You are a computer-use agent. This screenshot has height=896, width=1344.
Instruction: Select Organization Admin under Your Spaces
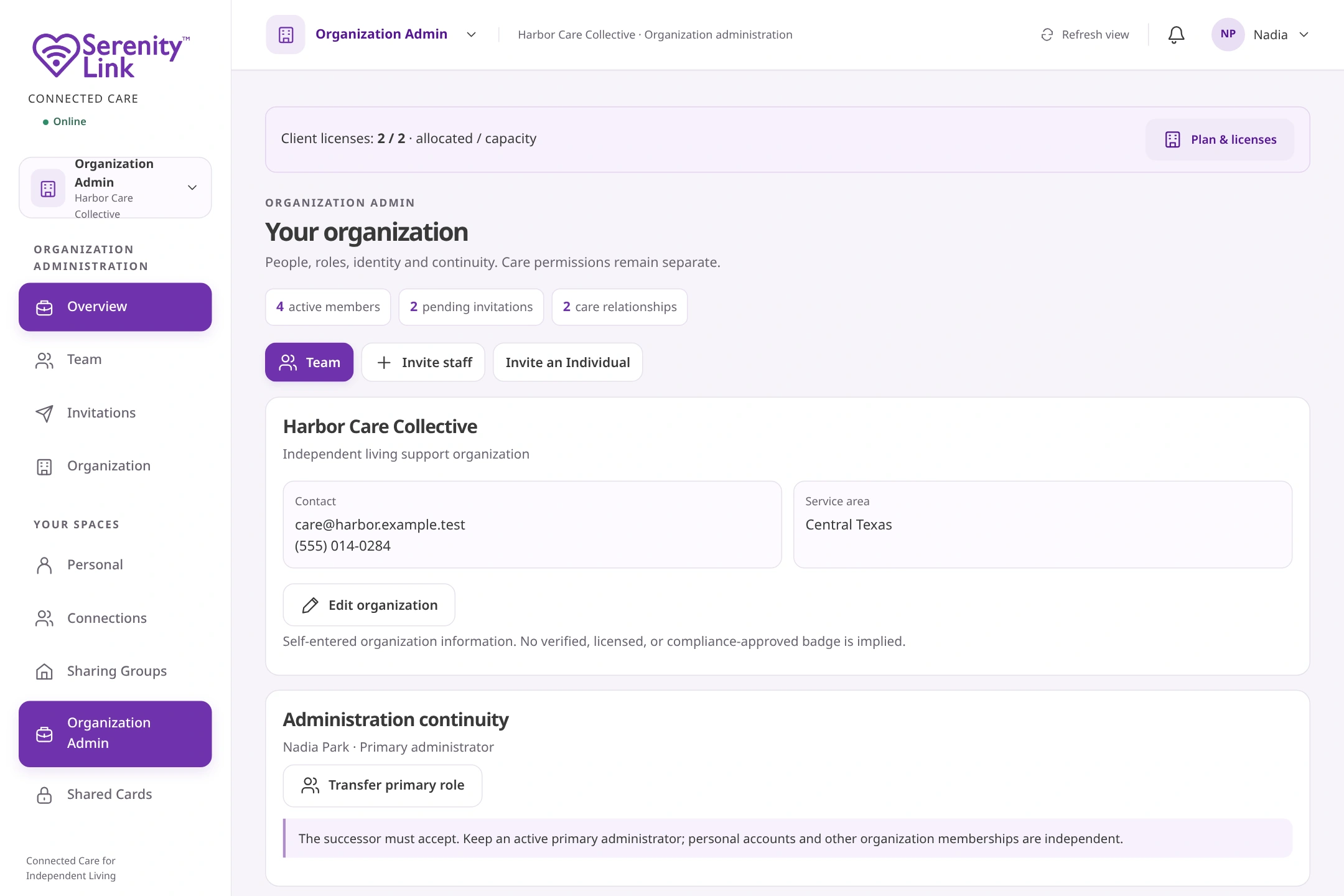(x=115, y=734)
